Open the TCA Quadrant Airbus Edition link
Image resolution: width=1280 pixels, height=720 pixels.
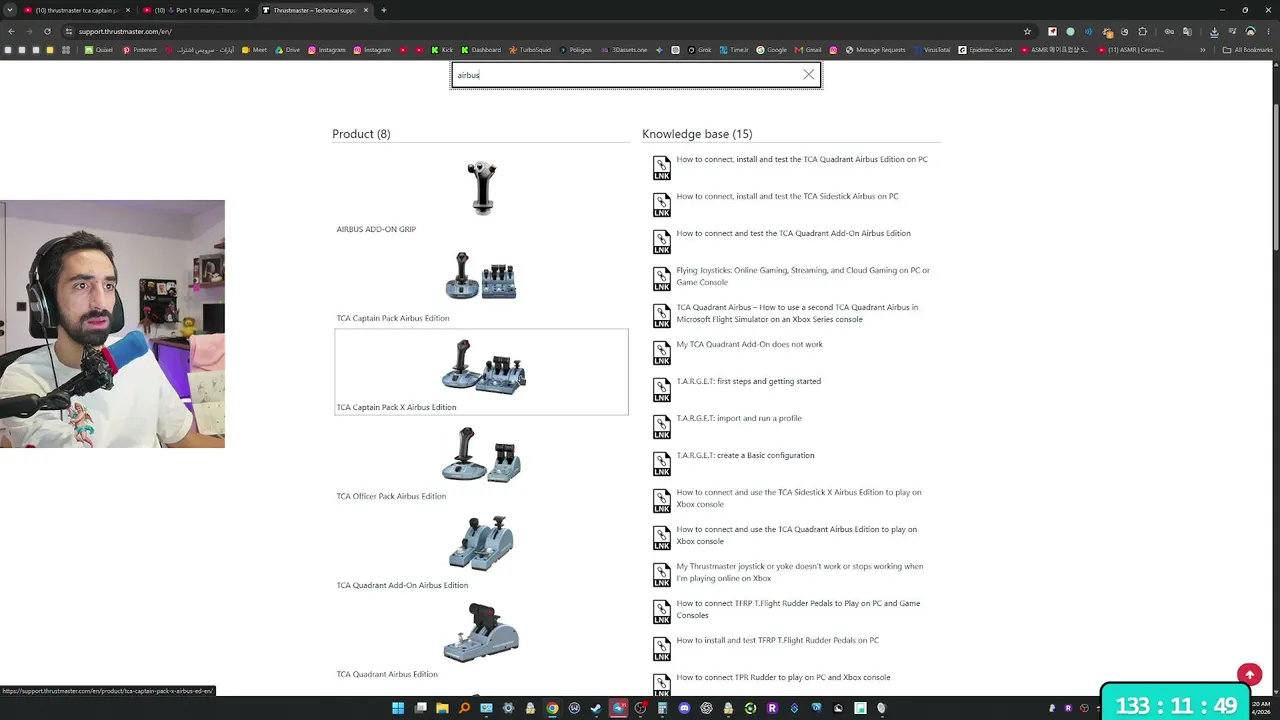point(387,674)
